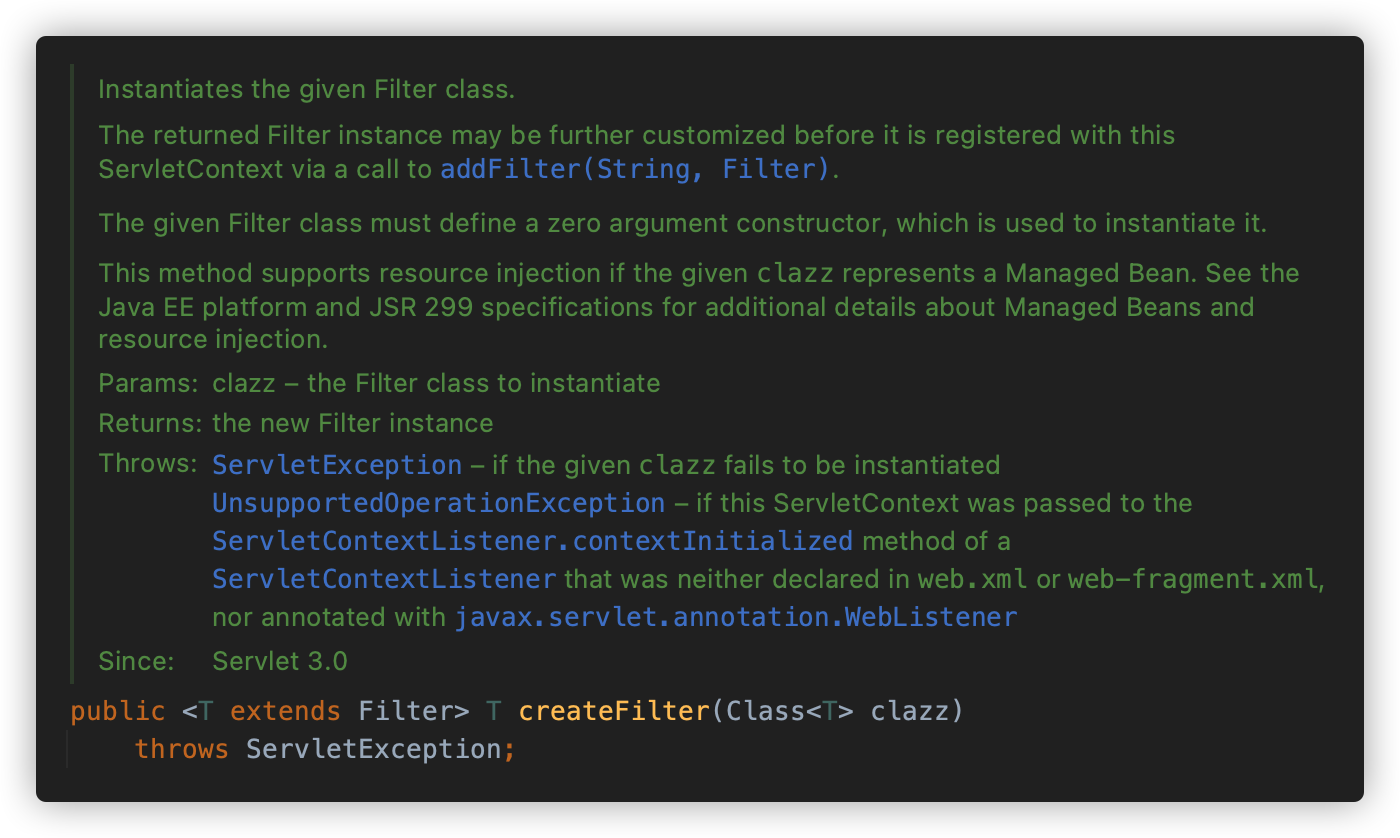Click the createFilter method name in signature
Image resolution: width=1400 pixels, height=838 pixels.
pos(613,711)
